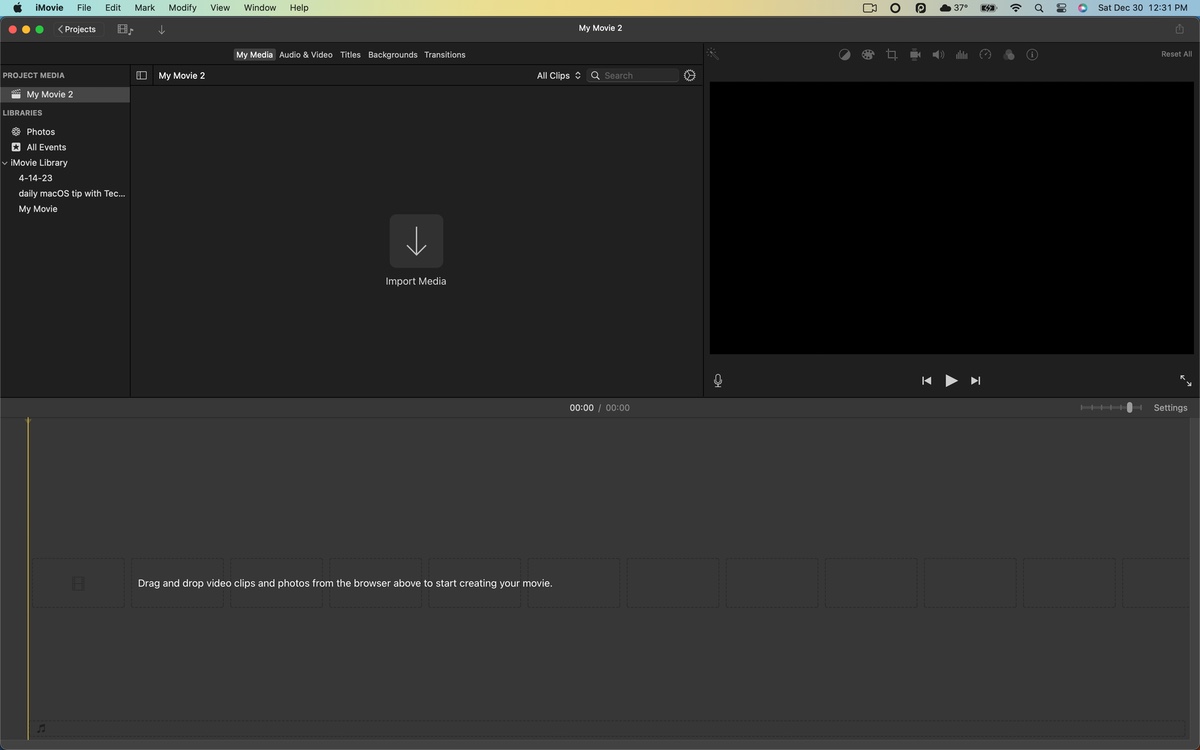Click the microphone voiceover record icon

(x=718, y=381)
